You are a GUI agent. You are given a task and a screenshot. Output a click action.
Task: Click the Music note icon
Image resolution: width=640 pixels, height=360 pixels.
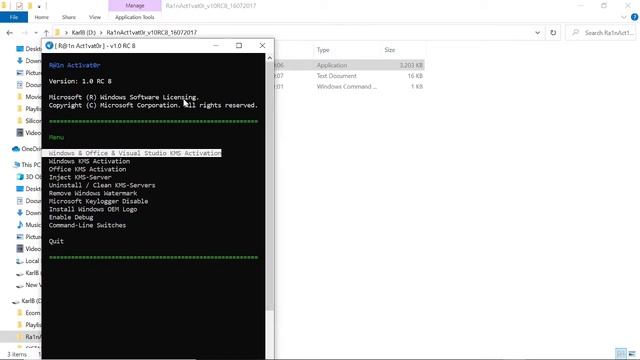(20, 225)
